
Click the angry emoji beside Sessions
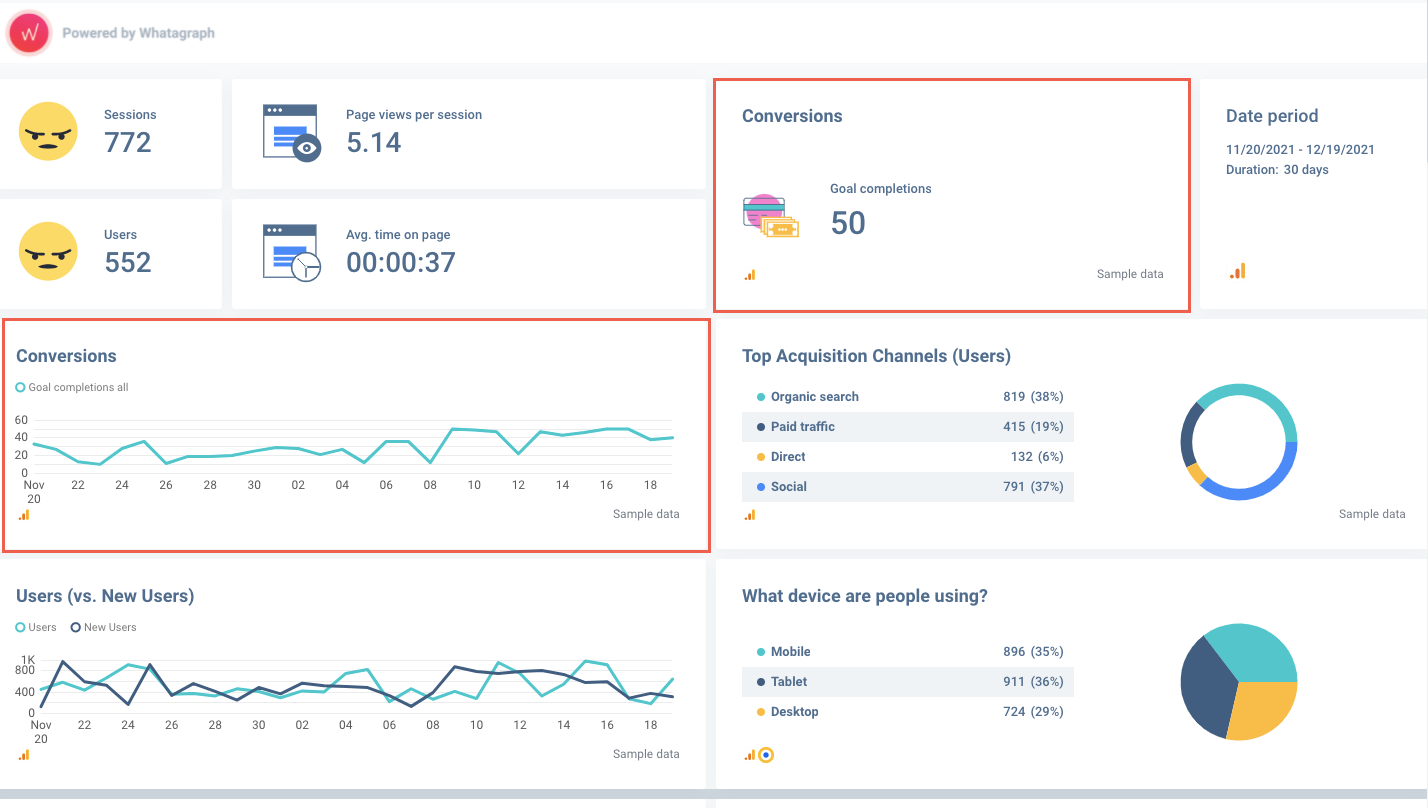[x=48, y=131]
